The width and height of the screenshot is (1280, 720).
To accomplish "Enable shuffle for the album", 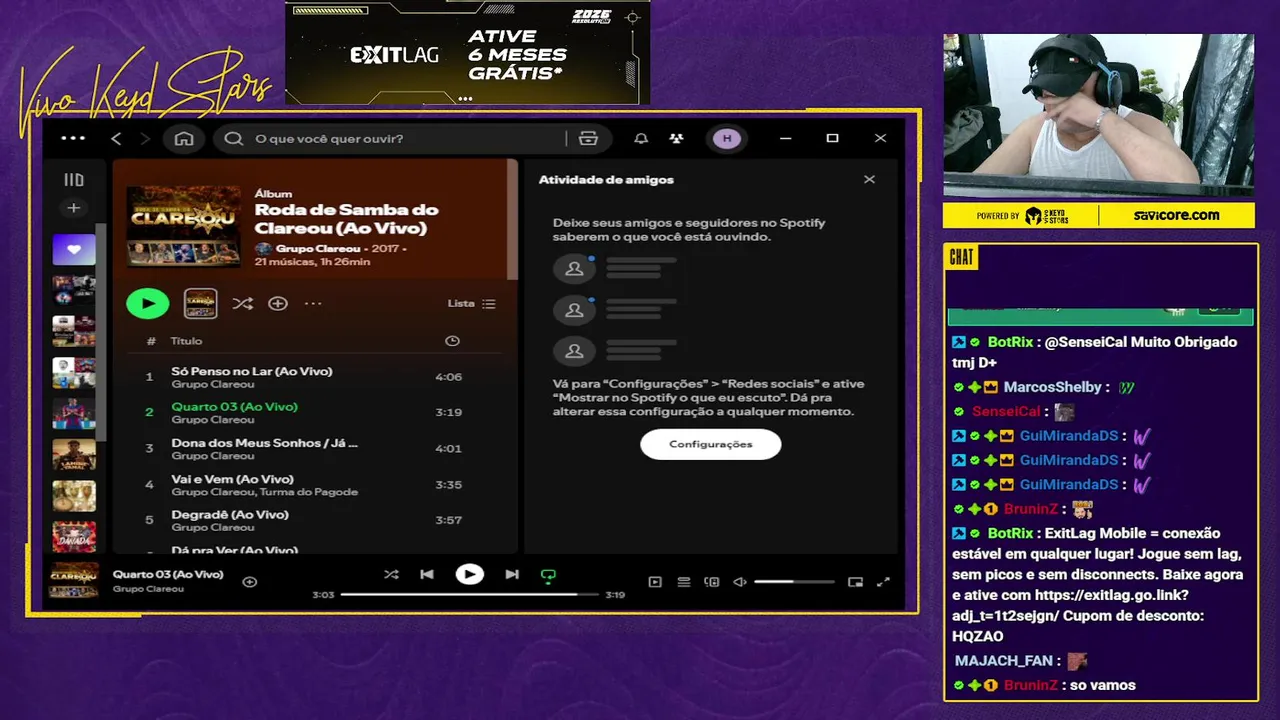I will tap(242, 303).
